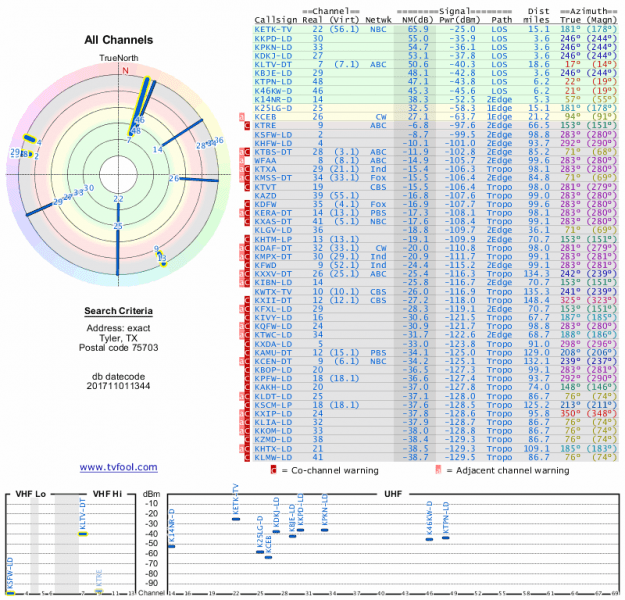Click the KHFW-LD callsign
Image resolution: width=625 pixels, height=600 pixels.
[x=273, y=143]
